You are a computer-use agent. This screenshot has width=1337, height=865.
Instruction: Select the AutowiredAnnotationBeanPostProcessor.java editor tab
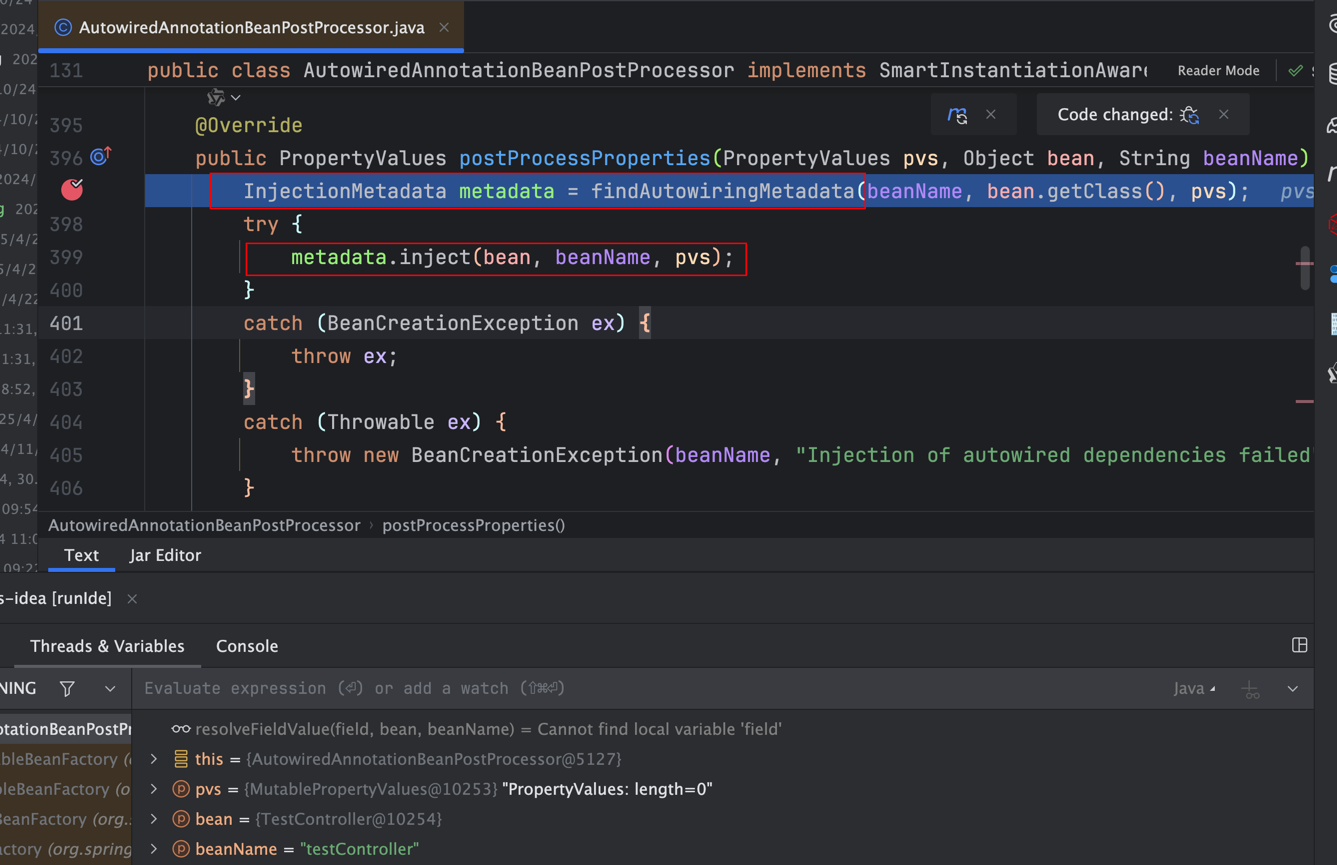pos(251,28)
